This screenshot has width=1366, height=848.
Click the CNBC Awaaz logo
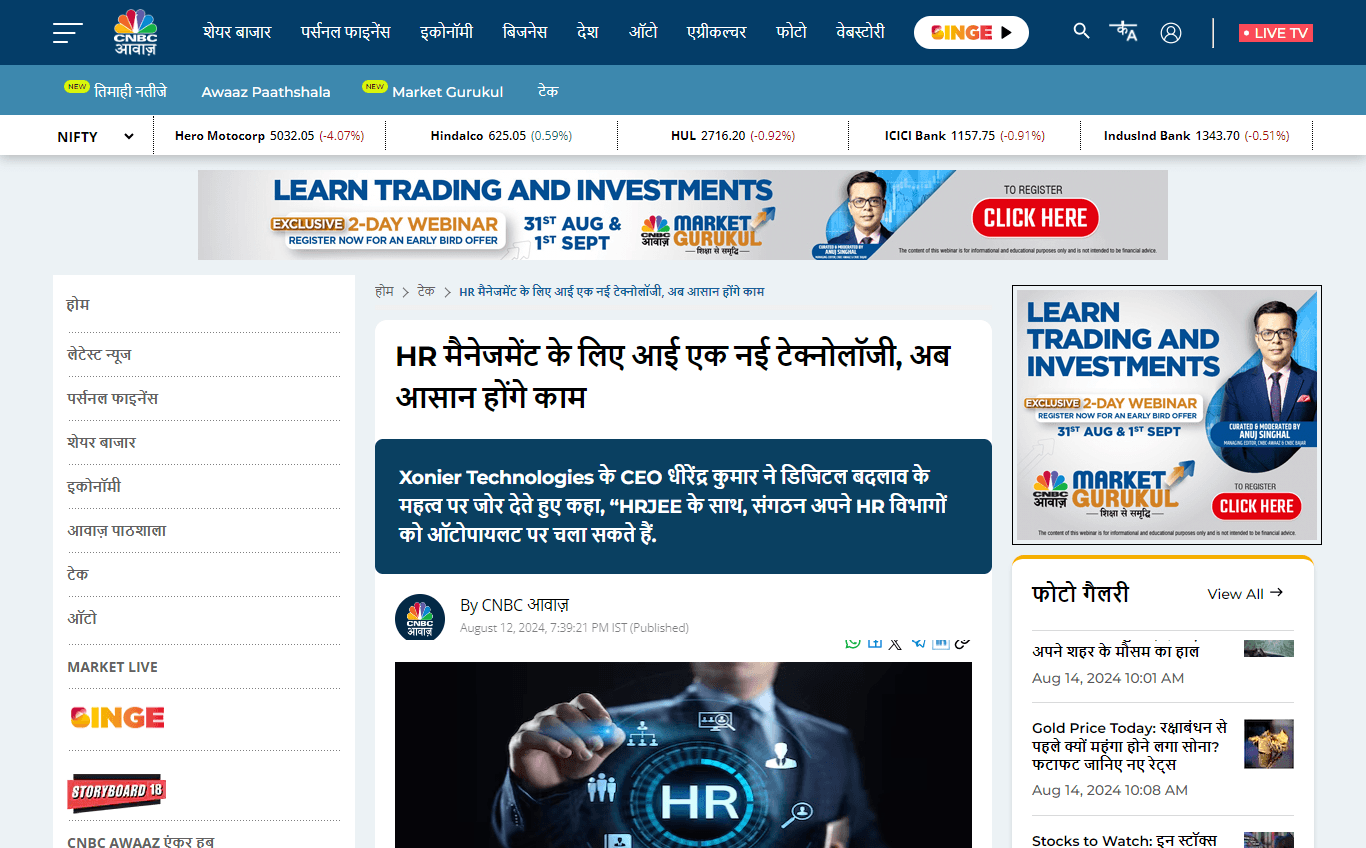[x=135, y=32]
